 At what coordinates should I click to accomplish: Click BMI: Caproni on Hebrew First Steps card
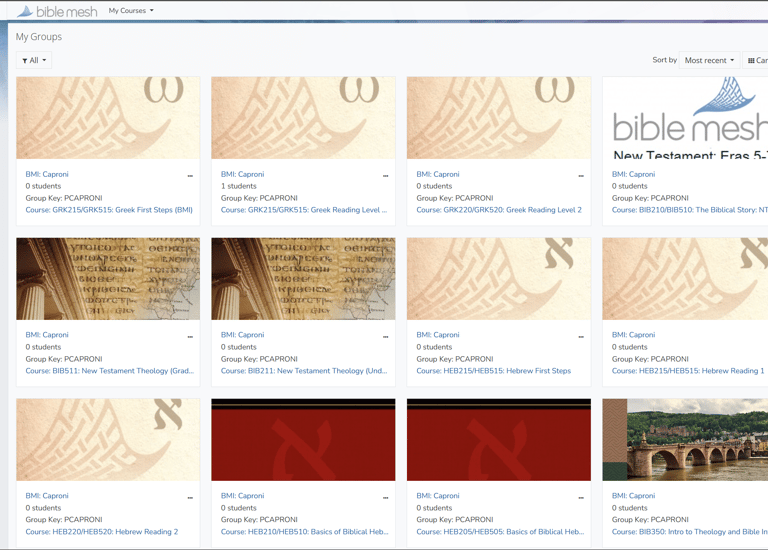coord(438,335)
